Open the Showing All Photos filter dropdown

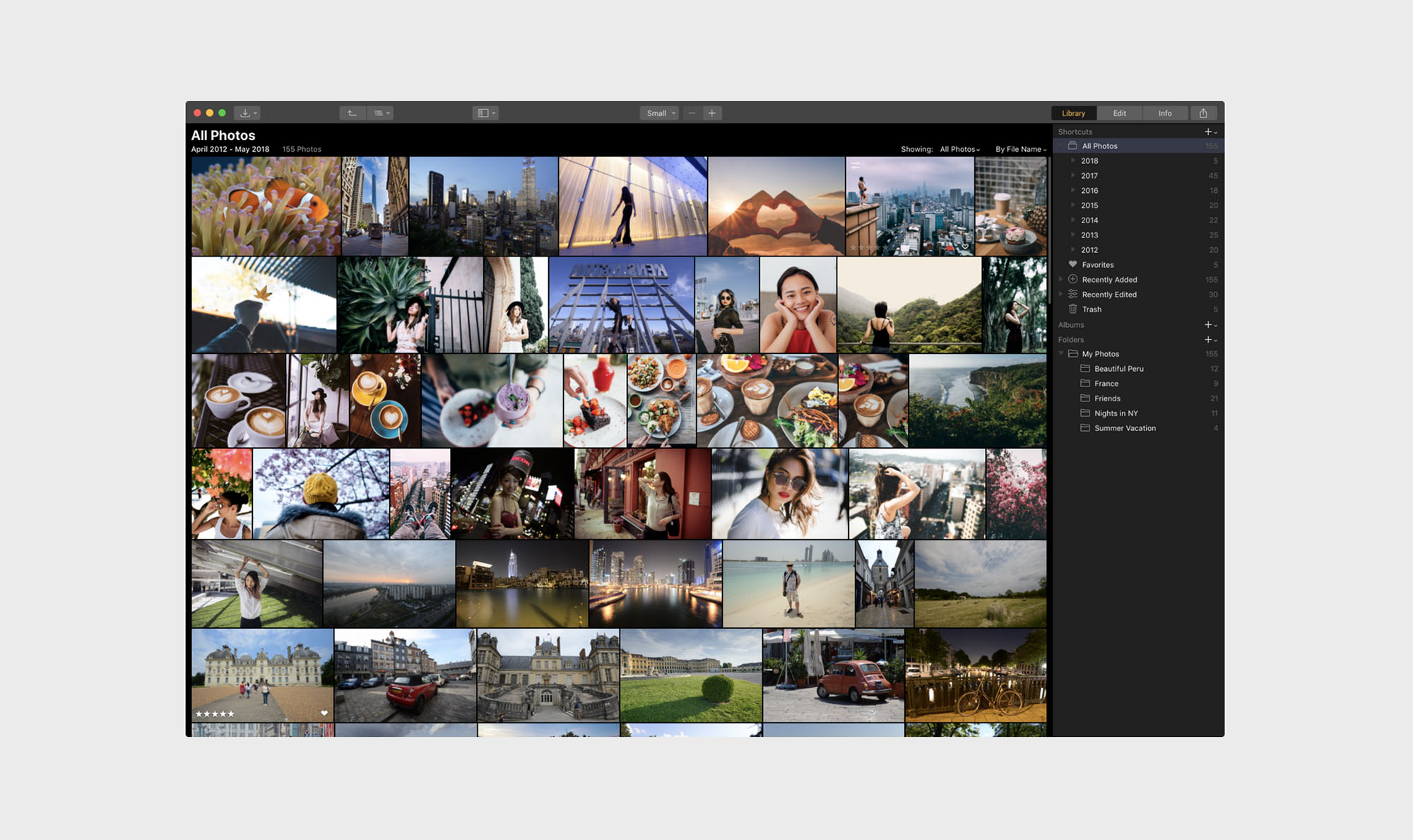point(959,149)
